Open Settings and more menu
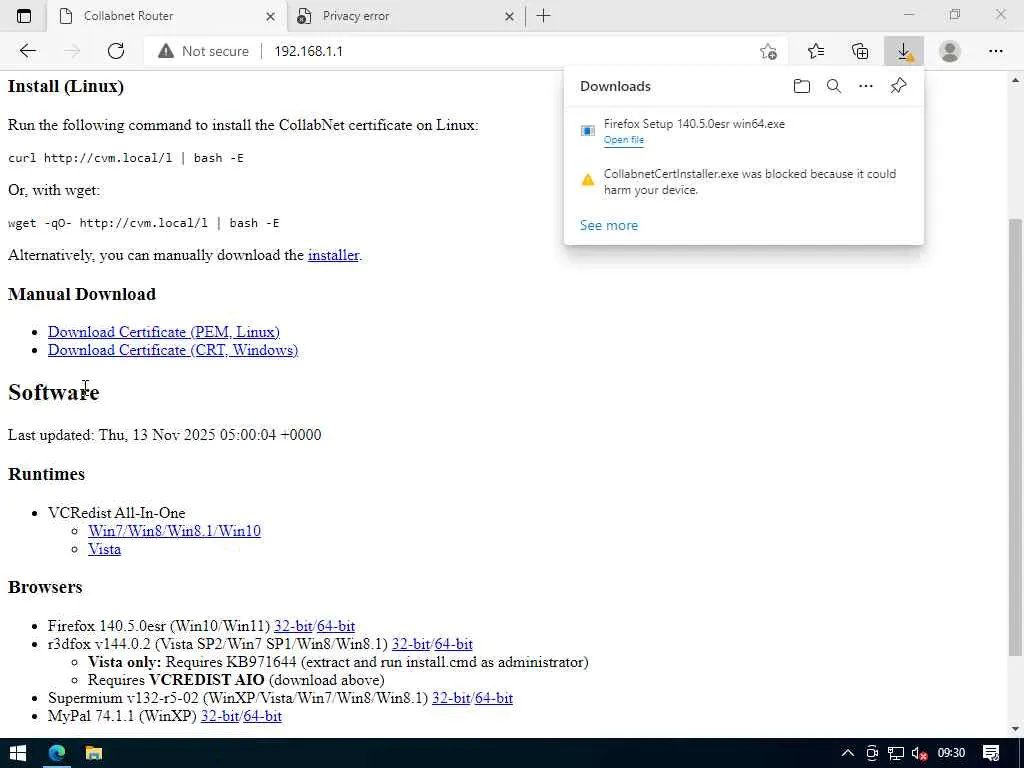This screenshot has height=768, width=1024. pos(995,51)
